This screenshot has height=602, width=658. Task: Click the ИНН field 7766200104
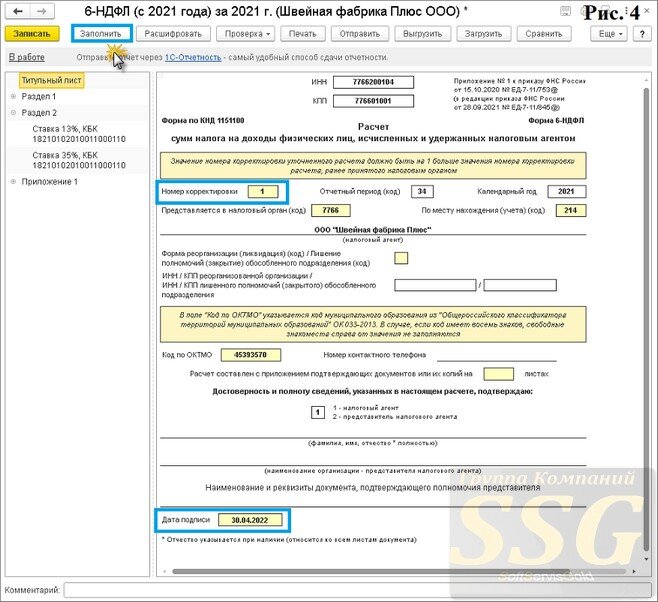(x=373, y=82)
